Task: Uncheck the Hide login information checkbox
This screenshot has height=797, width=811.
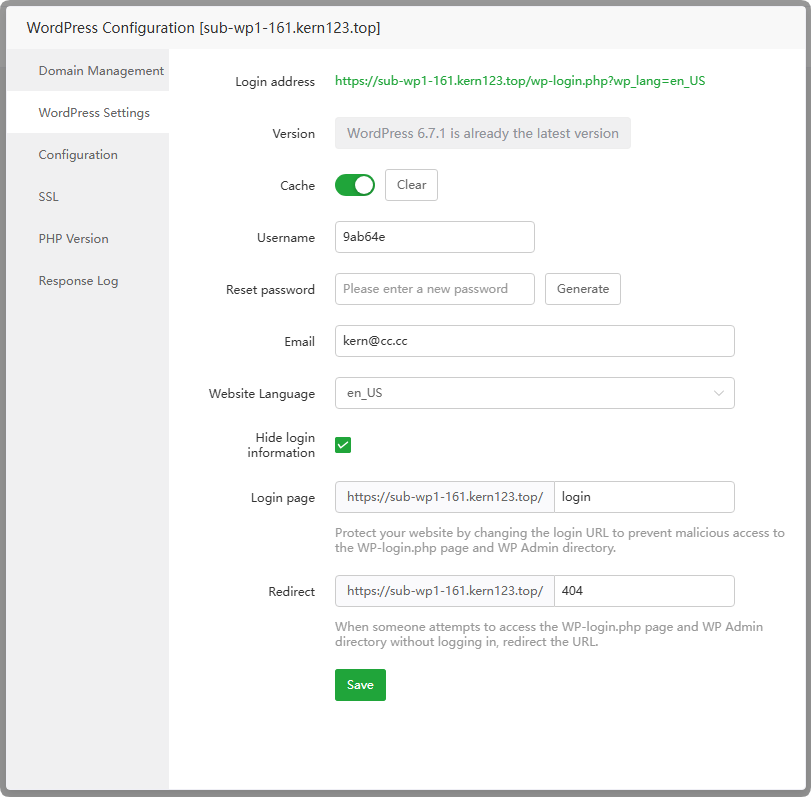Action: point(343,445)
